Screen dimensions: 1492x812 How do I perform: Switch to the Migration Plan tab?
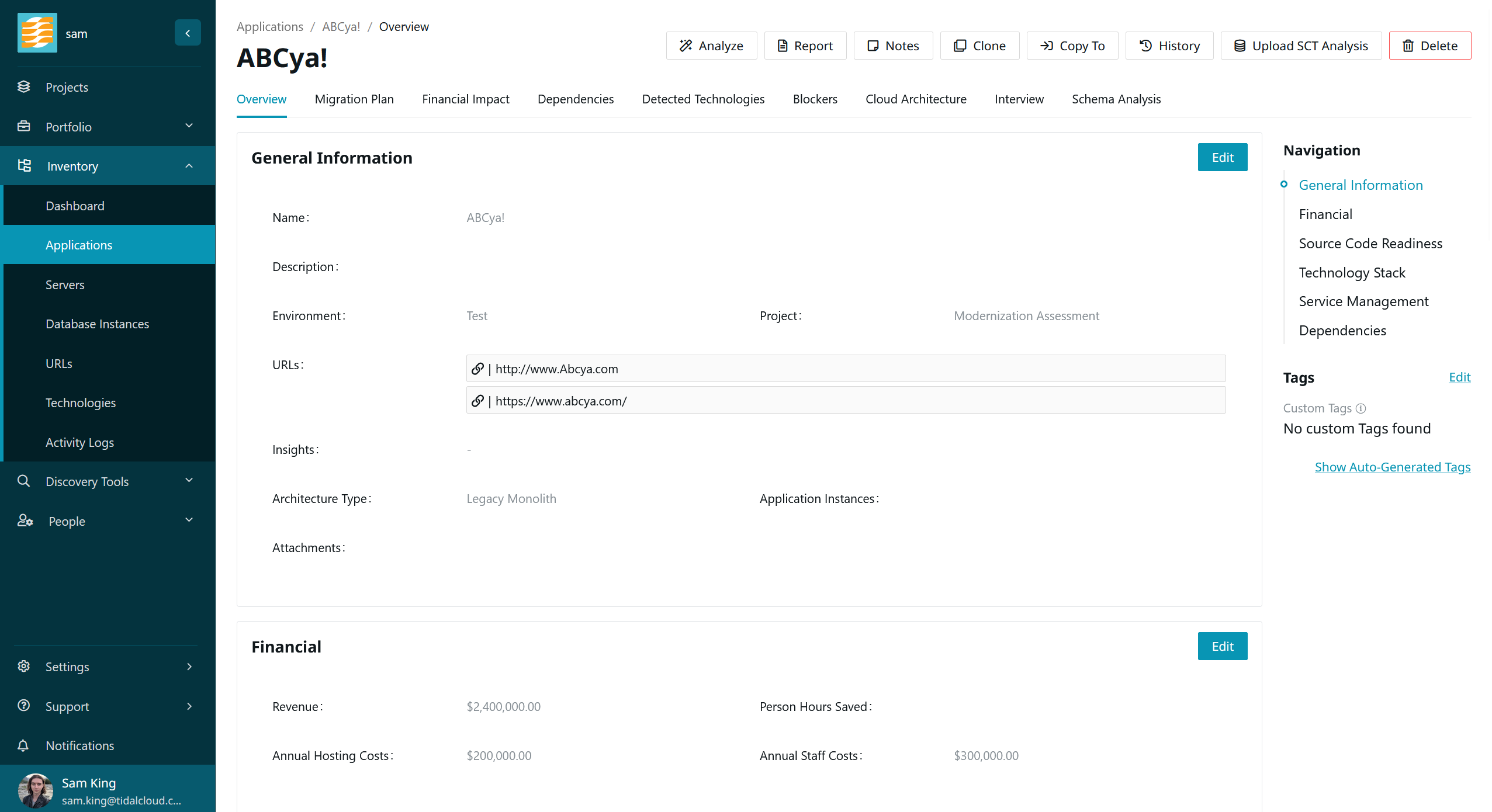point(354,99)
